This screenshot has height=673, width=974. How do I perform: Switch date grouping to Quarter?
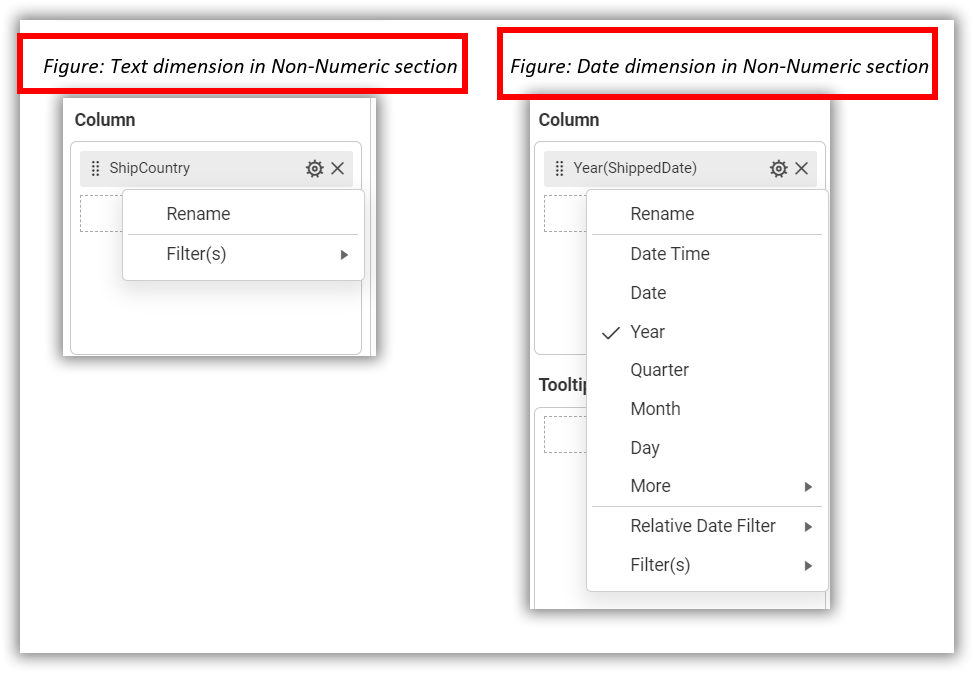click(x=659, y=370)
